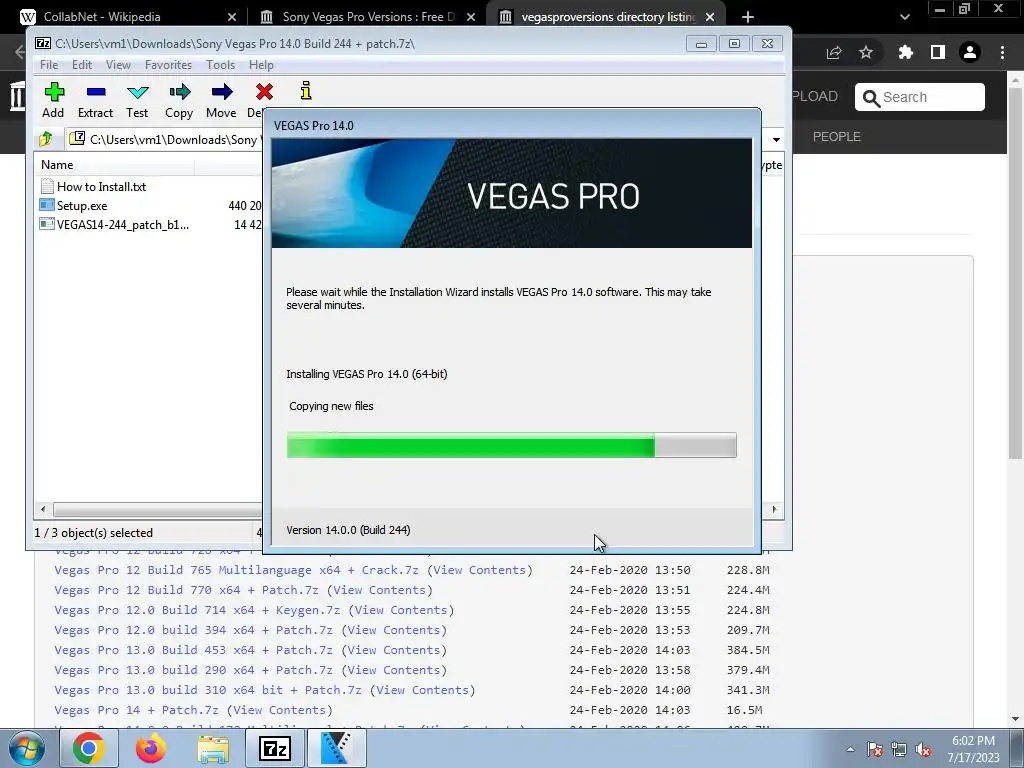Open Vegas Pro 12.0 build 394 Patch link
Screen dimensions: 1024x768
193,630
